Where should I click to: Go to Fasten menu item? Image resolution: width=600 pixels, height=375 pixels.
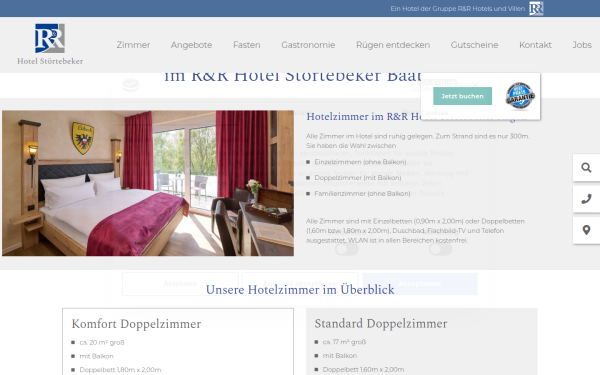click(x=246, y=45)
